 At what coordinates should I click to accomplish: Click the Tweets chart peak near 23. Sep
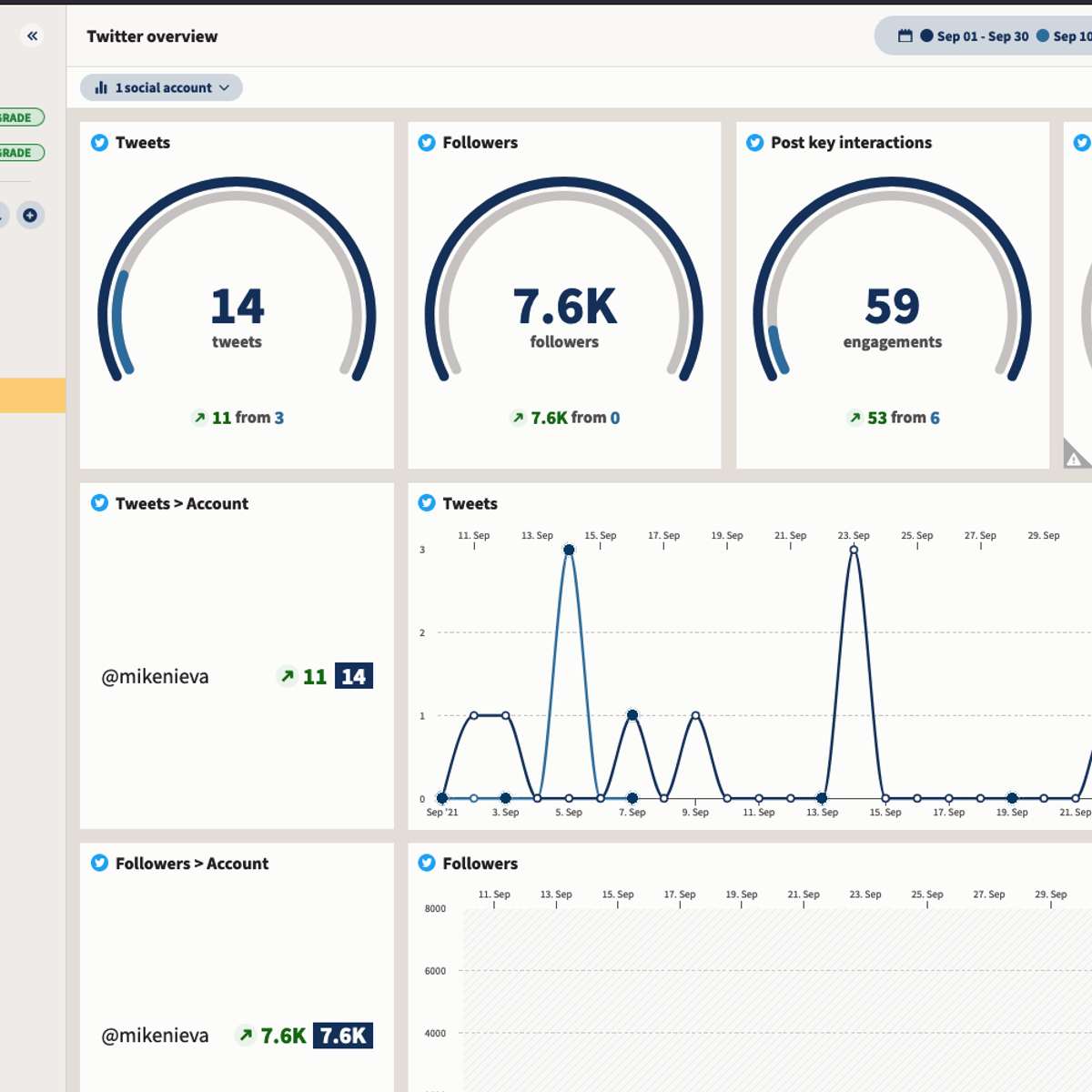coord(854,550)
